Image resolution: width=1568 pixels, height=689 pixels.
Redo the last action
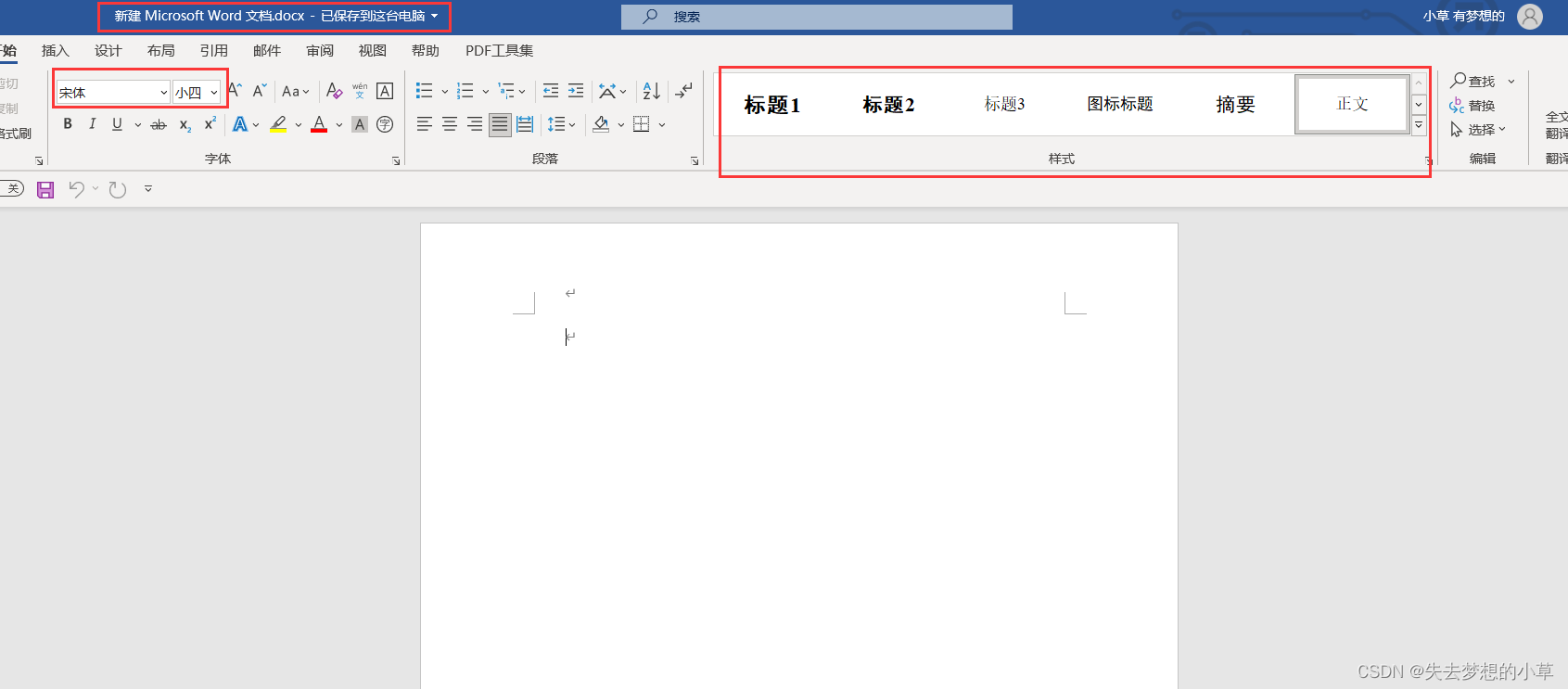[x=118, y=190]
